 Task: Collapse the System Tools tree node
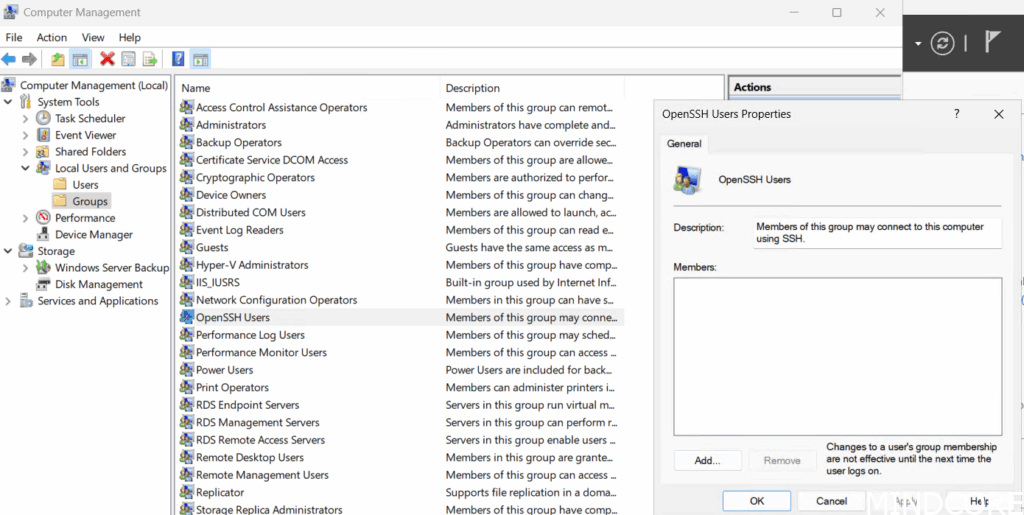[8, 102]
